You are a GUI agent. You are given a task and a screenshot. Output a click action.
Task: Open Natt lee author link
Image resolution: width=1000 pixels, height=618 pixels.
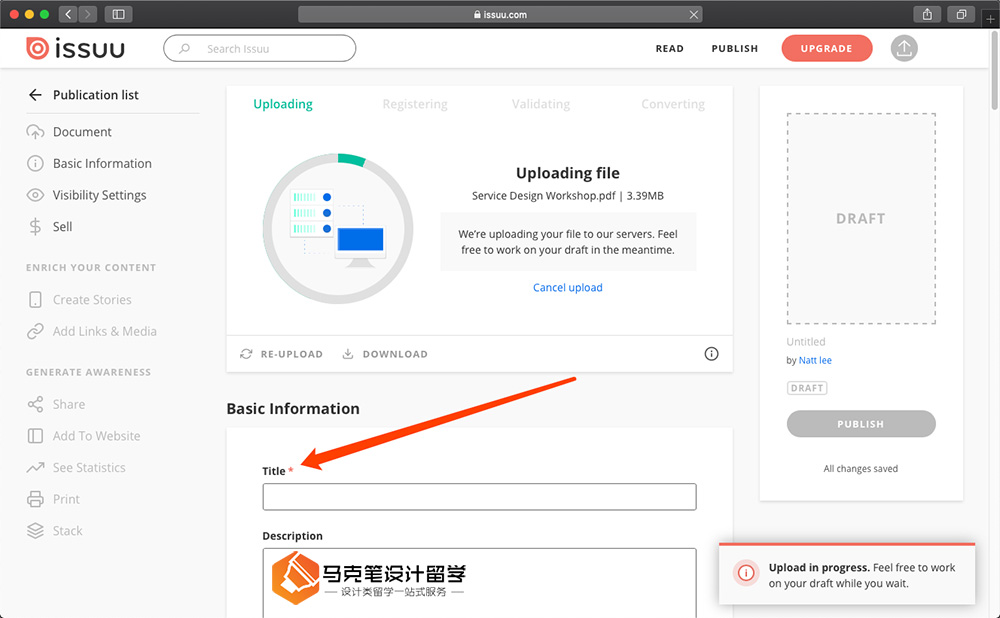coord(815,360)
